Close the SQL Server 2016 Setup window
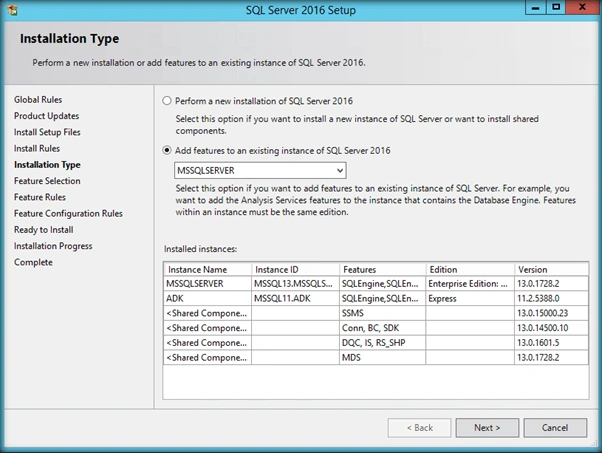This screenshot has width=602, height=453. click(x=582, y=7)
